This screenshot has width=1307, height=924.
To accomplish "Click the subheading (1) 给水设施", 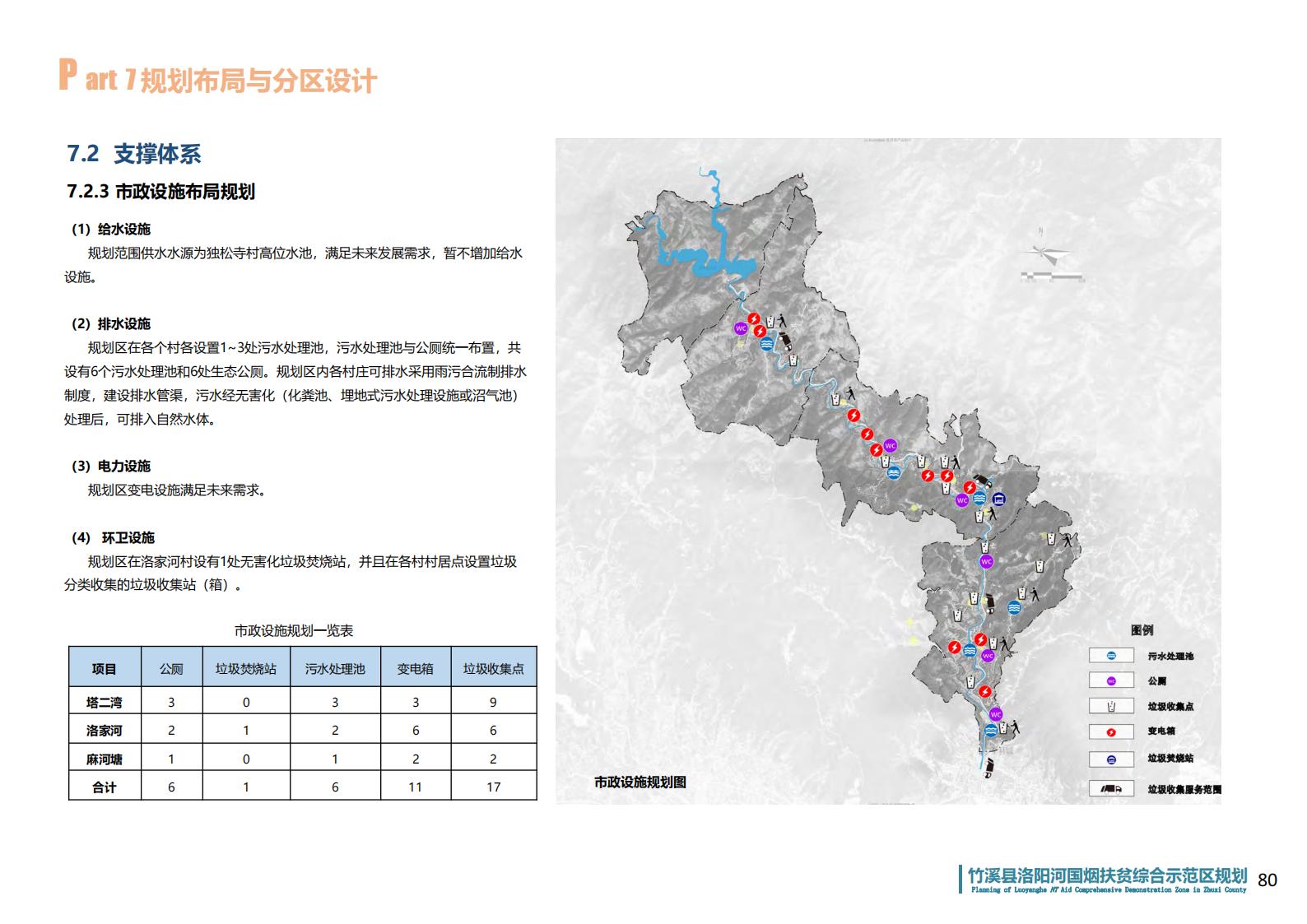I will pos(111,229).
